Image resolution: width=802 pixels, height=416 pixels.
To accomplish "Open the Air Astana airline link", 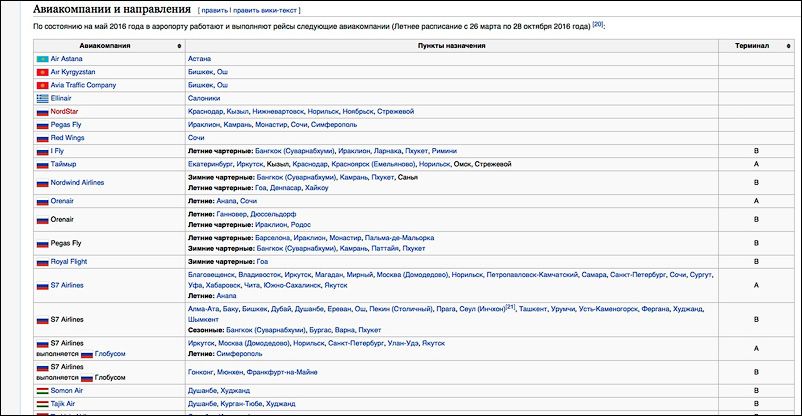I will click(x=66, y=59).
